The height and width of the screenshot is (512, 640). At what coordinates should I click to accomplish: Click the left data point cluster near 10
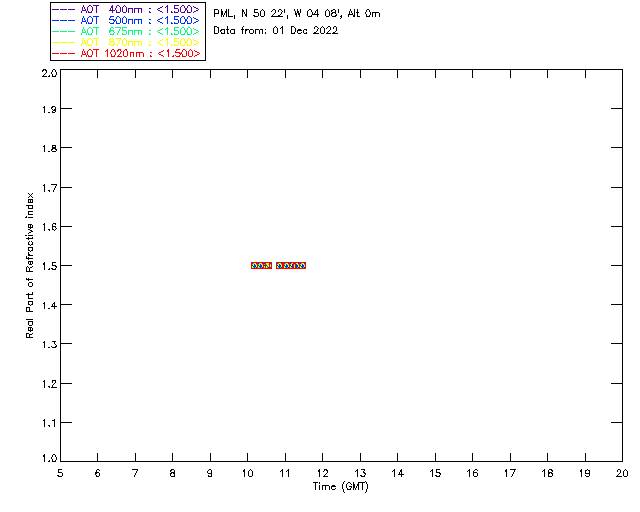pos(261,265)
